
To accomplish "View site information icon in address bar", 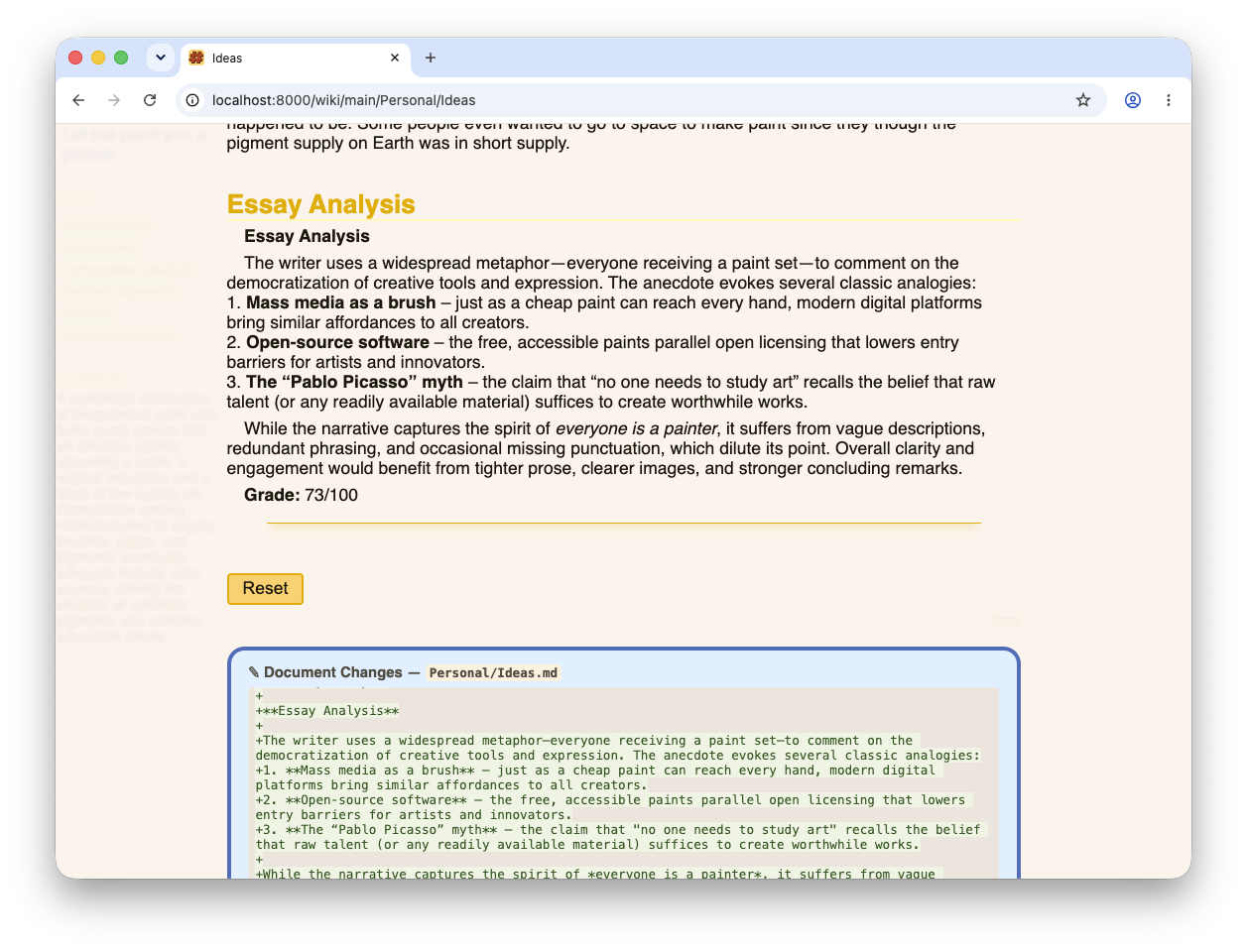I will click(192, 100).
